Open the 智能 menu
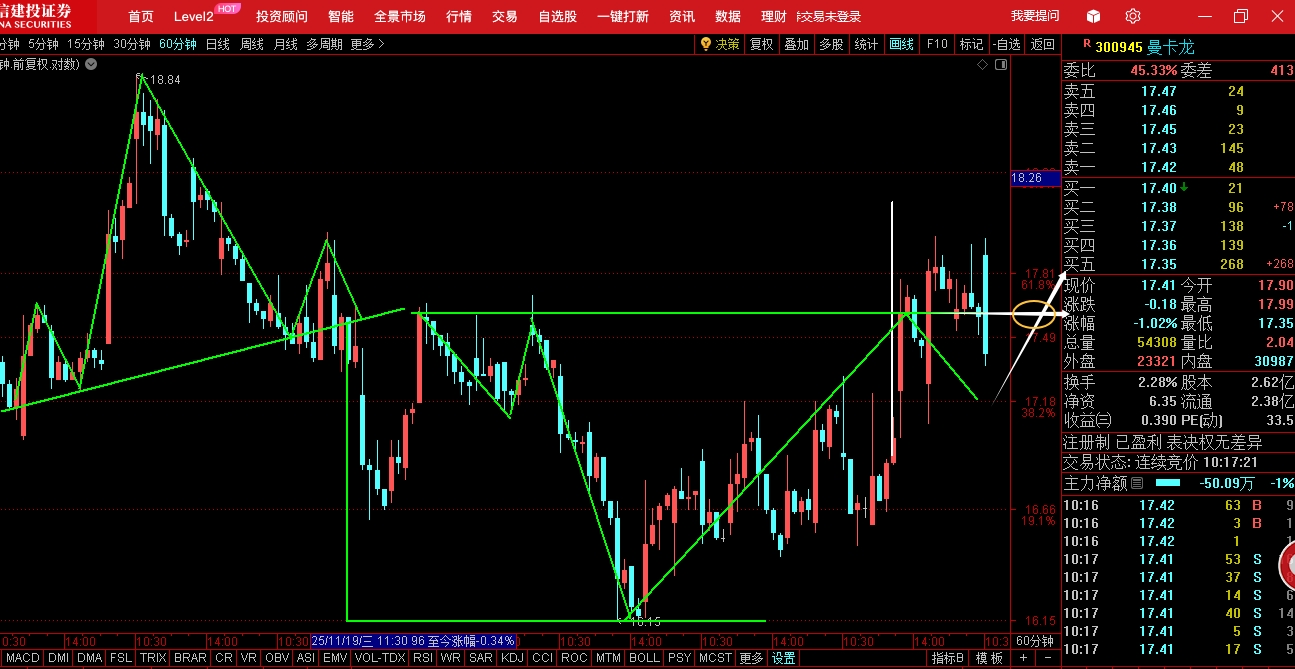This screenshot has height=669, width=1295. click(x=340, y=16)
